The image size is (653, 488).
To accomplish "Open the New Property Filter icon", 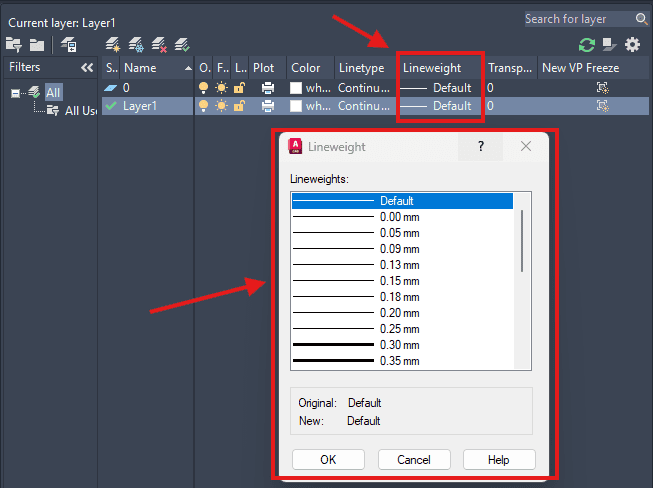I will pos(14,44).
